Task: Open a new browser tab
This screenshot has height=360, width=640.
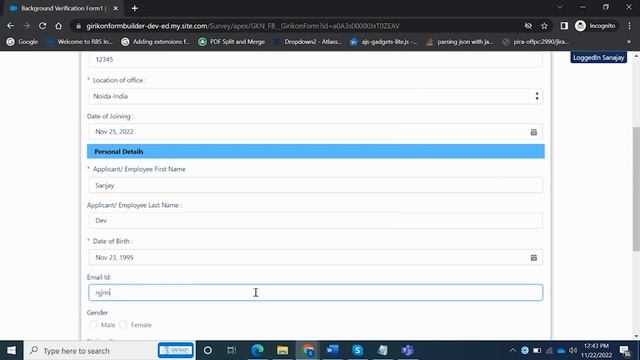Action: coord(135,8)
